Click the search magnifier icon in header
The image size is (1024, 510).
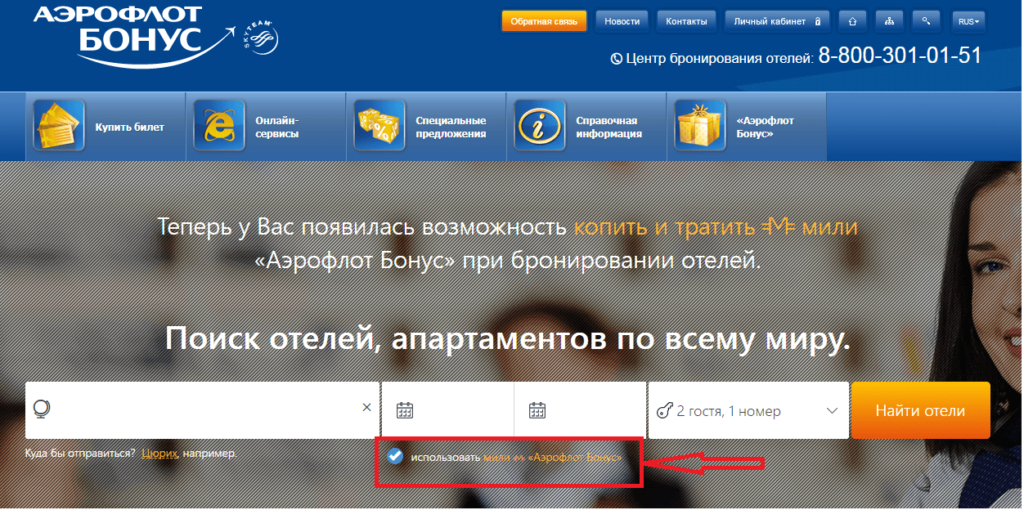pos(928,20)
